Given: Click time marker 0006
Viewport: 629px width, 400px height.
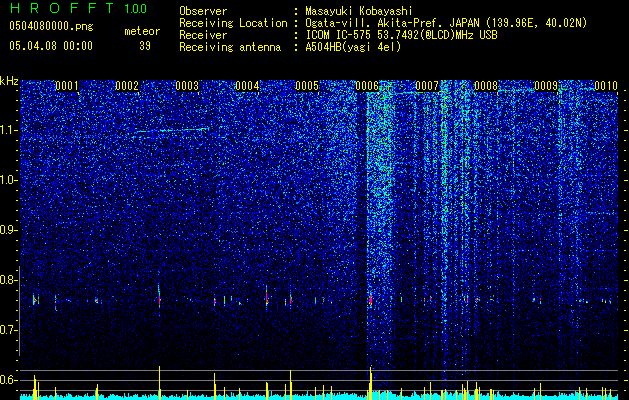Looking at the screenshot, I should [x=367, y=86].
